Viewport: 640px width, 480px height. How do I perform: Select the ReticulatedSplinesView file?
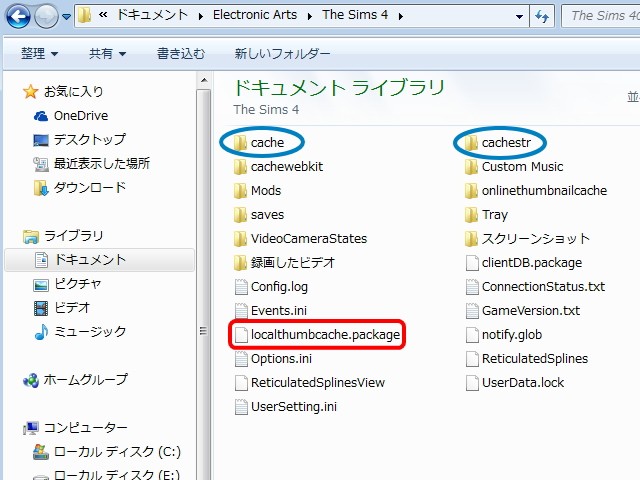(310, 383)
